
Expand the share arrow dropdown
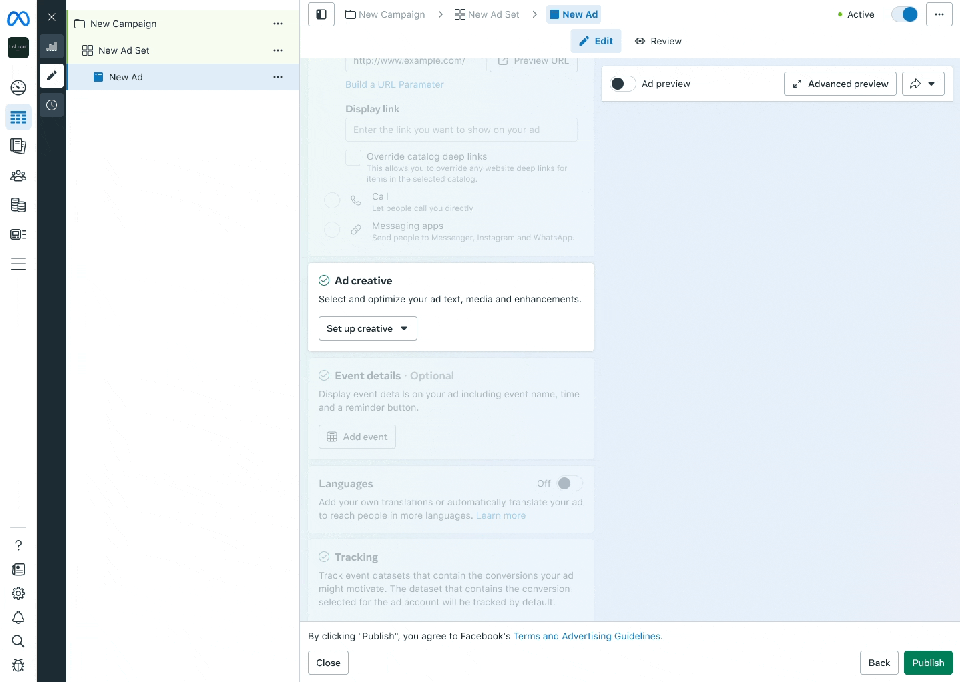922,84
